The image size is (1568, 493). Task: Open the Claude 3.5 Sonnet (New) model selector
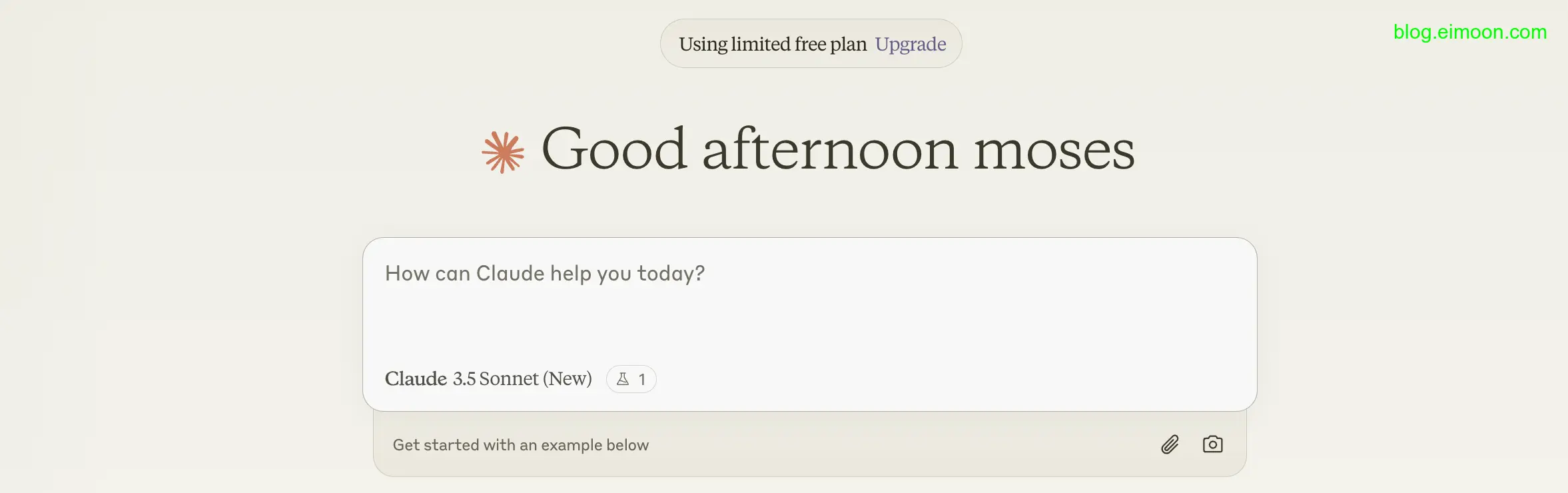(488, 379)
